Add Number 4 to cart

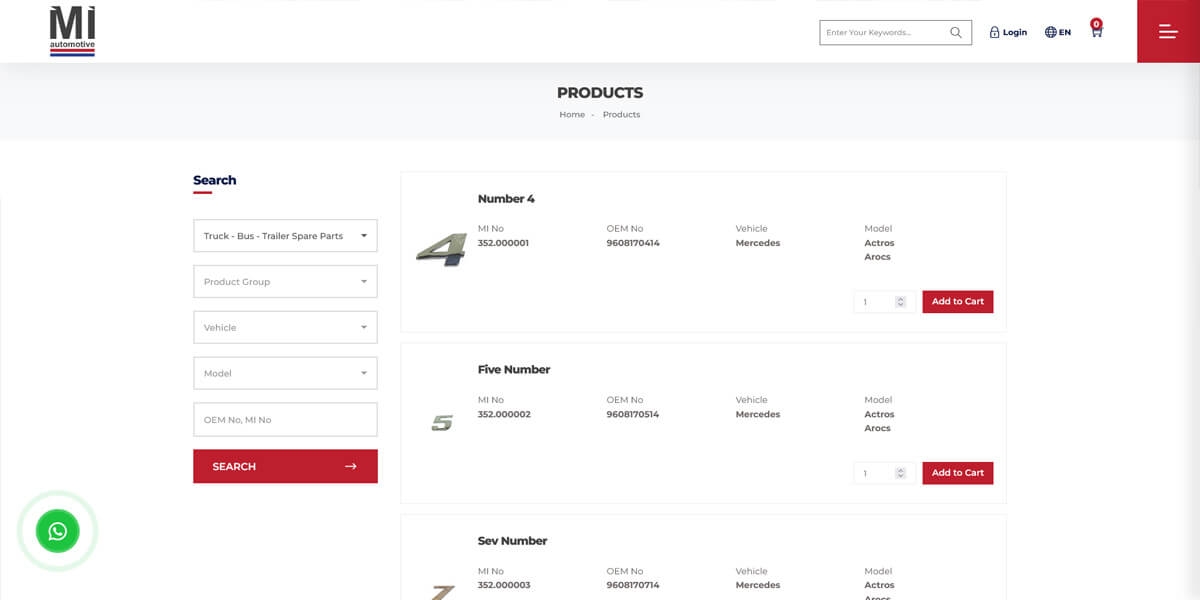click(x=958, y=301)
